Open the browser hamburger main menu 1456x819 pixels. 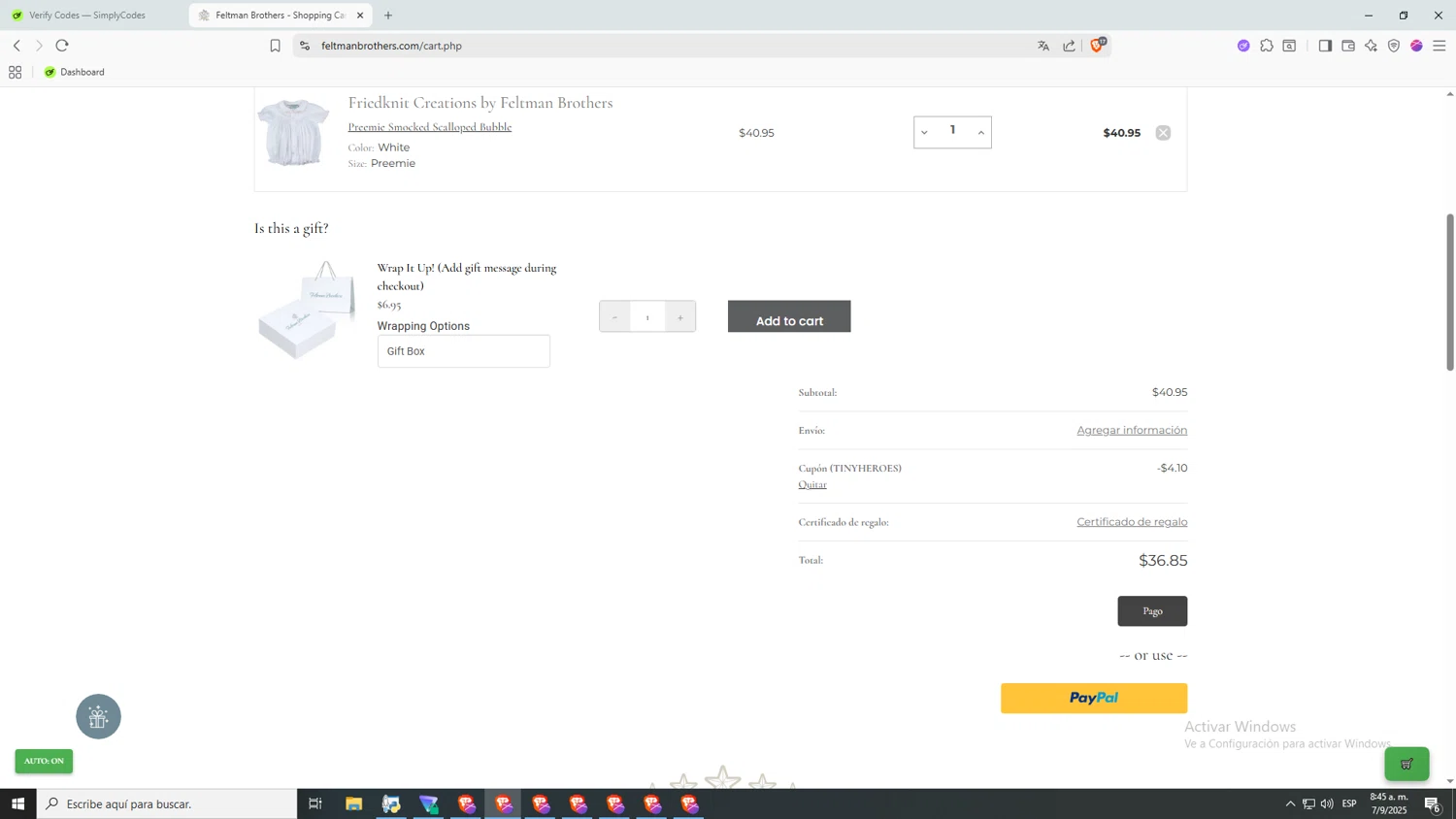click(x=1439, y=46)
